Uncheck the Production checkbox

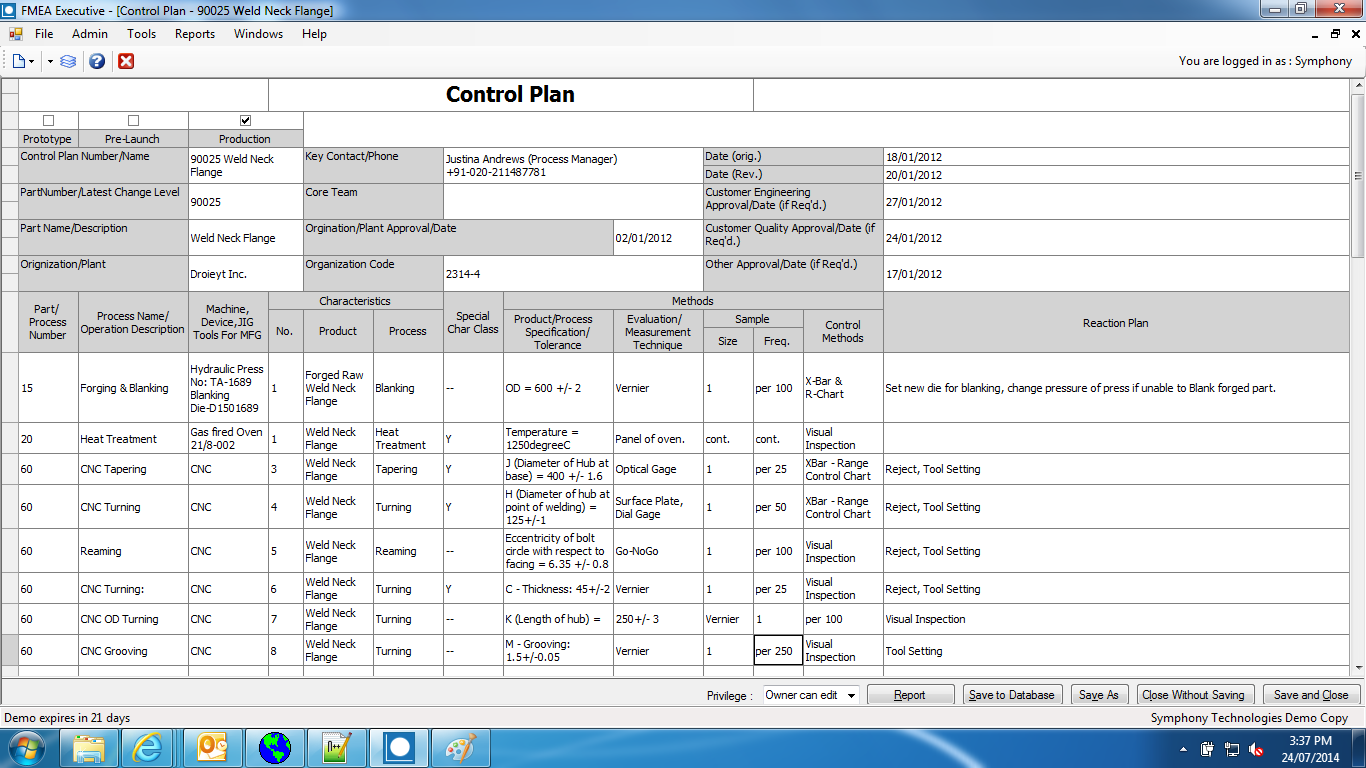(245, 121)
